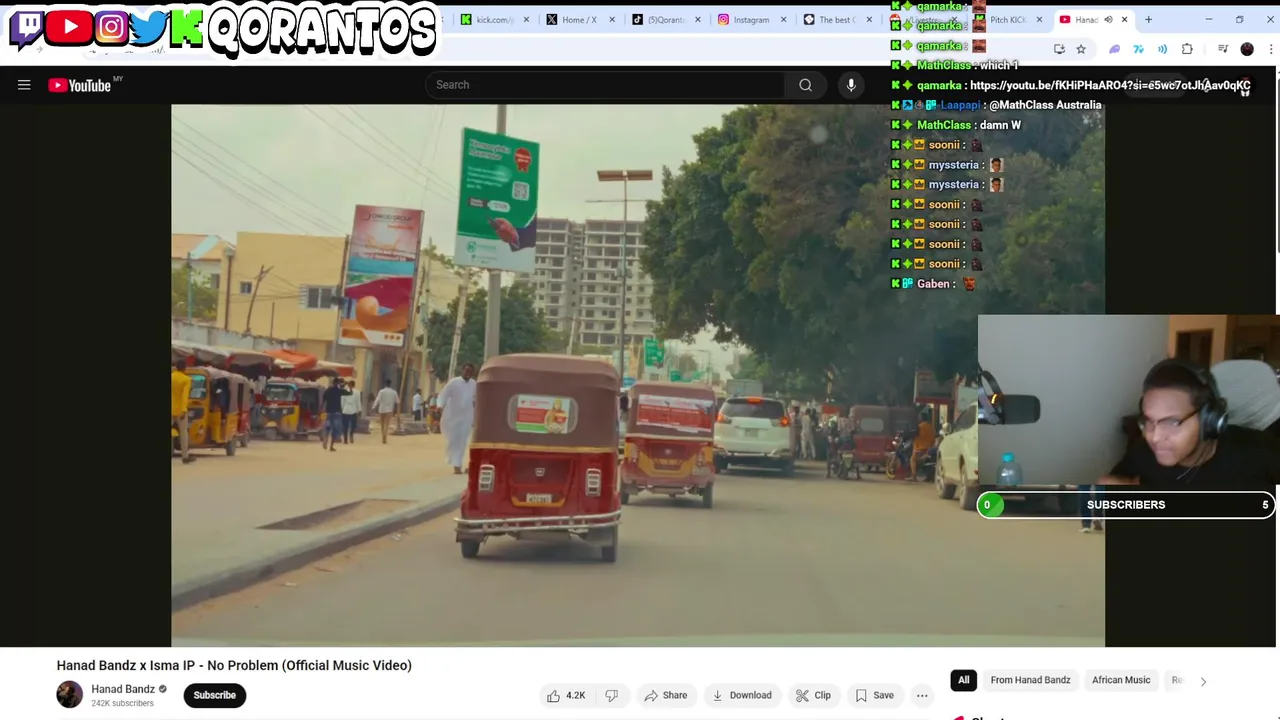The image size is (1280, 720).
Task: Click the YouTube search magnifier button
Action: point(805,85)
